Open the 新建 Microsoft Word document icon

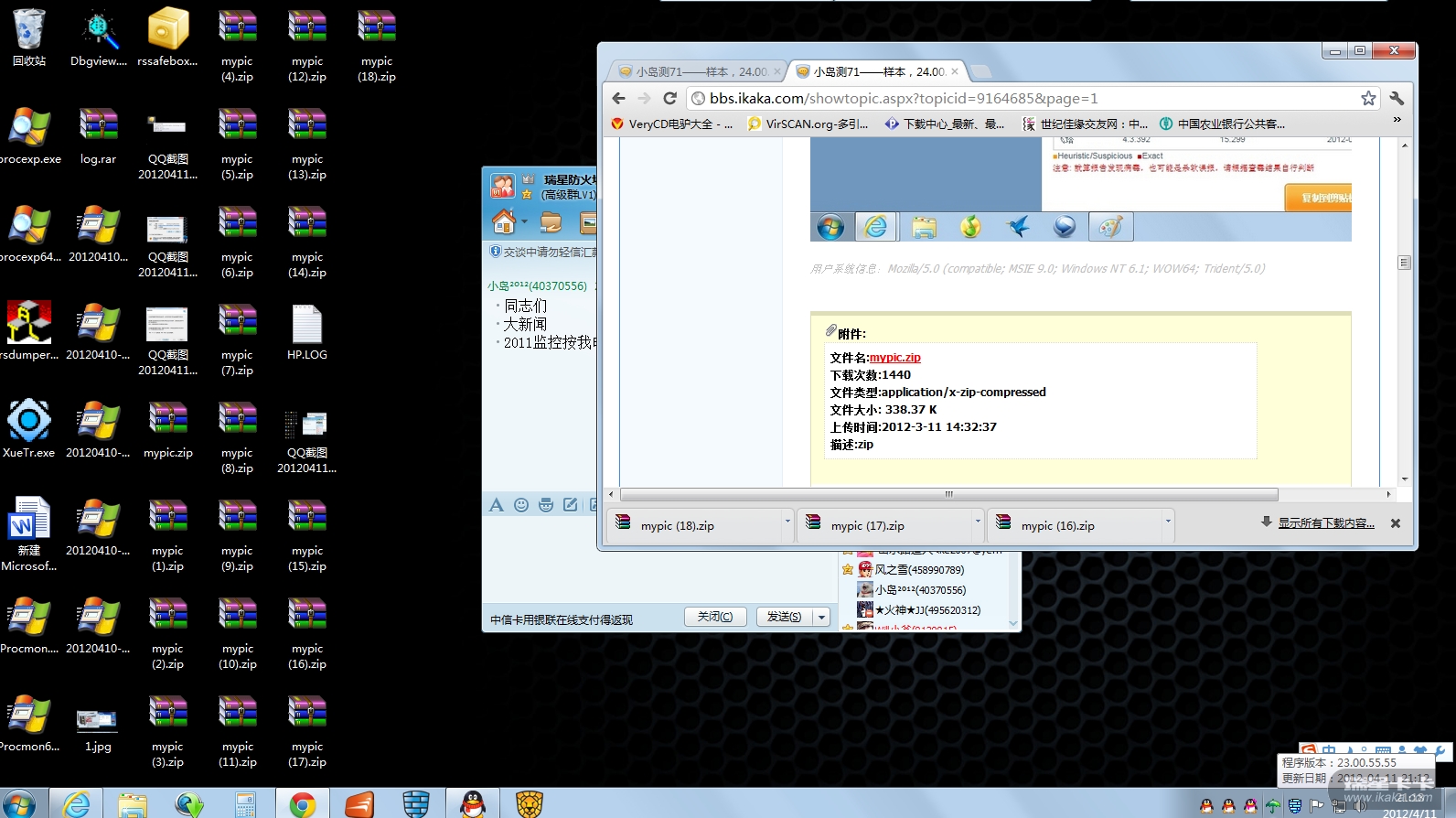(x=29, y=534)
